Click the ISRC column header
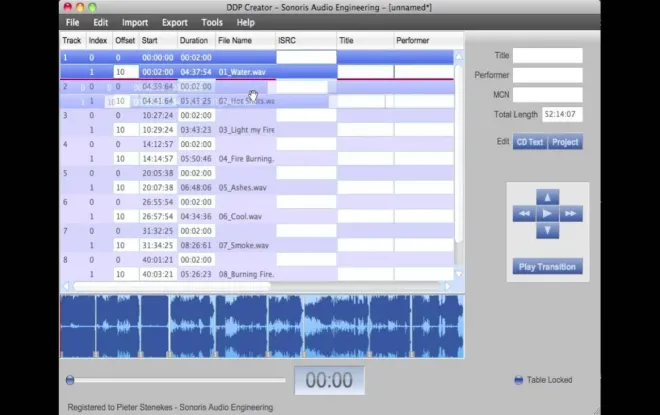The height and width of the screenshot is (415, 660). [306, 40]
